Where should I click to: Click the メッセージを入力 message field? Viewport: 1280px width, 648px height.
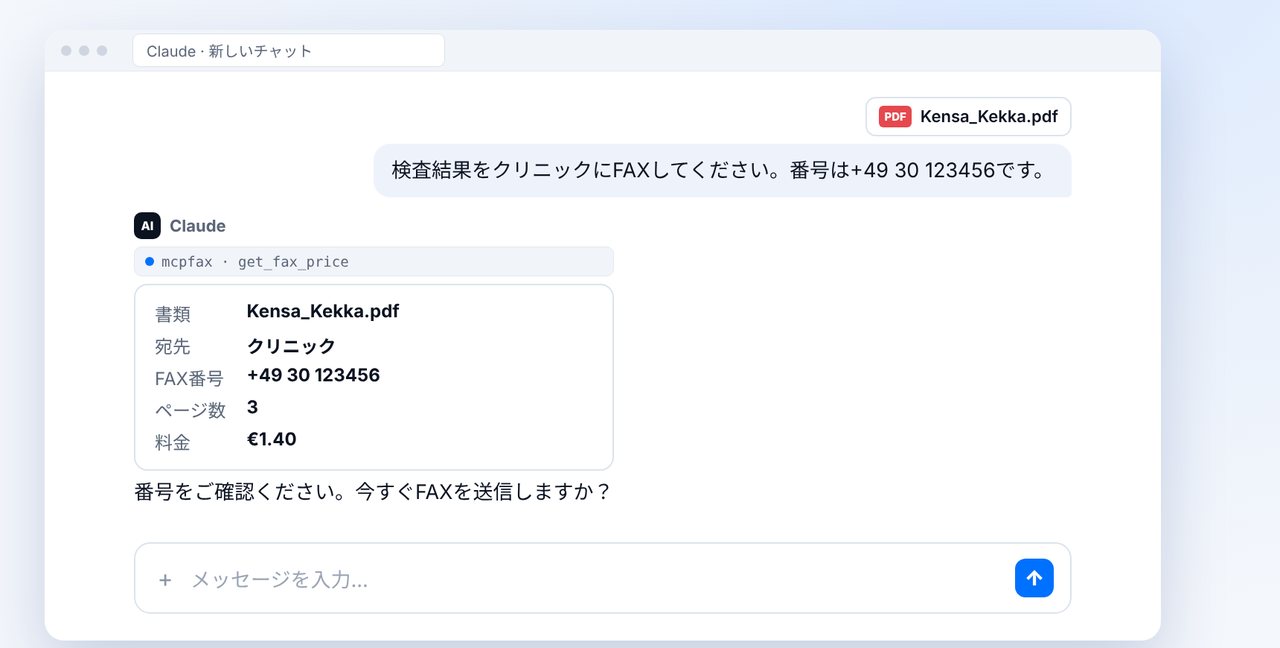(602, 578)
